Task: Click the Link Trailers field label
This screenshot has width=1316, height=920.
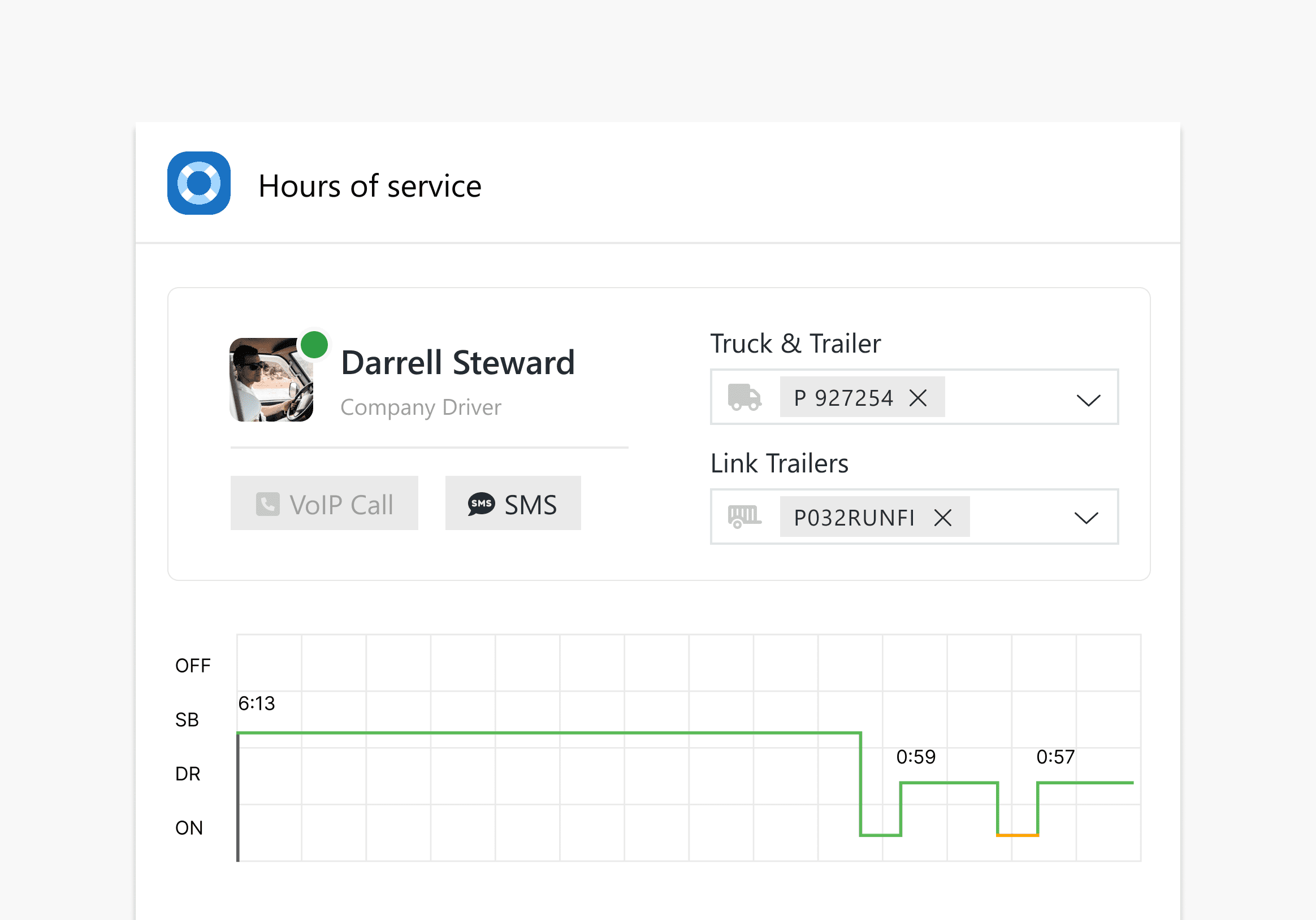Action: 780,463
